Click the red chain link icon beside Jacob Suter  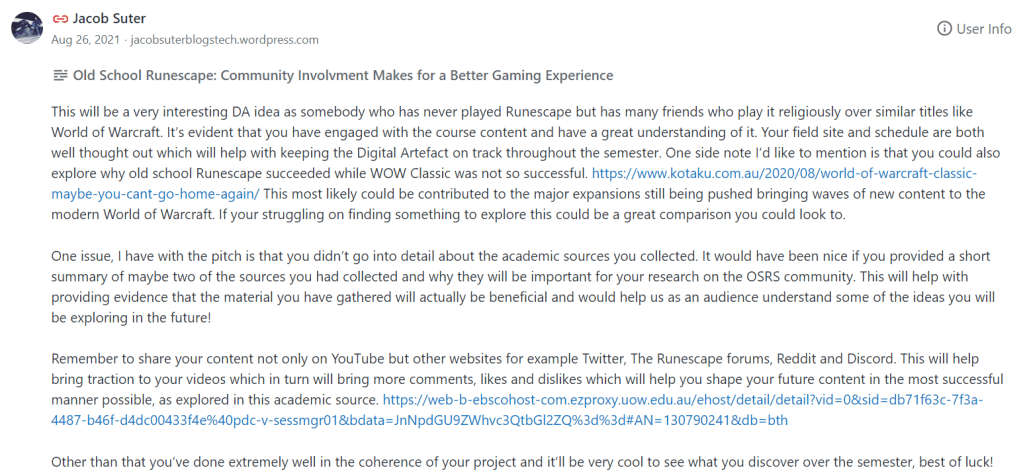(x=61, y=18)
